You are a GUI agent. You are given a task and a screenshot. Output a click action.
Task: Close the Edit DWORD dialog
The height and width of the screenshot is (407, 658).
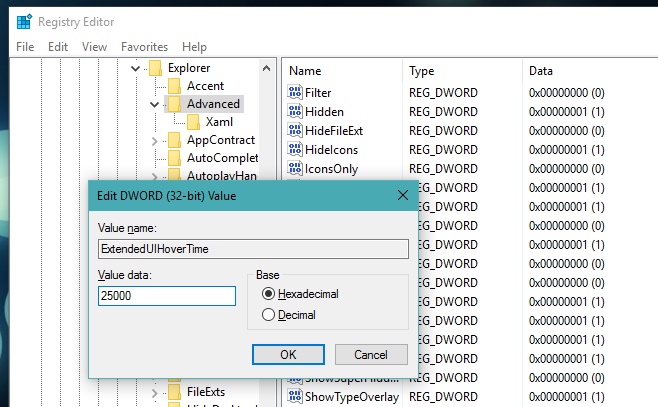403,195
